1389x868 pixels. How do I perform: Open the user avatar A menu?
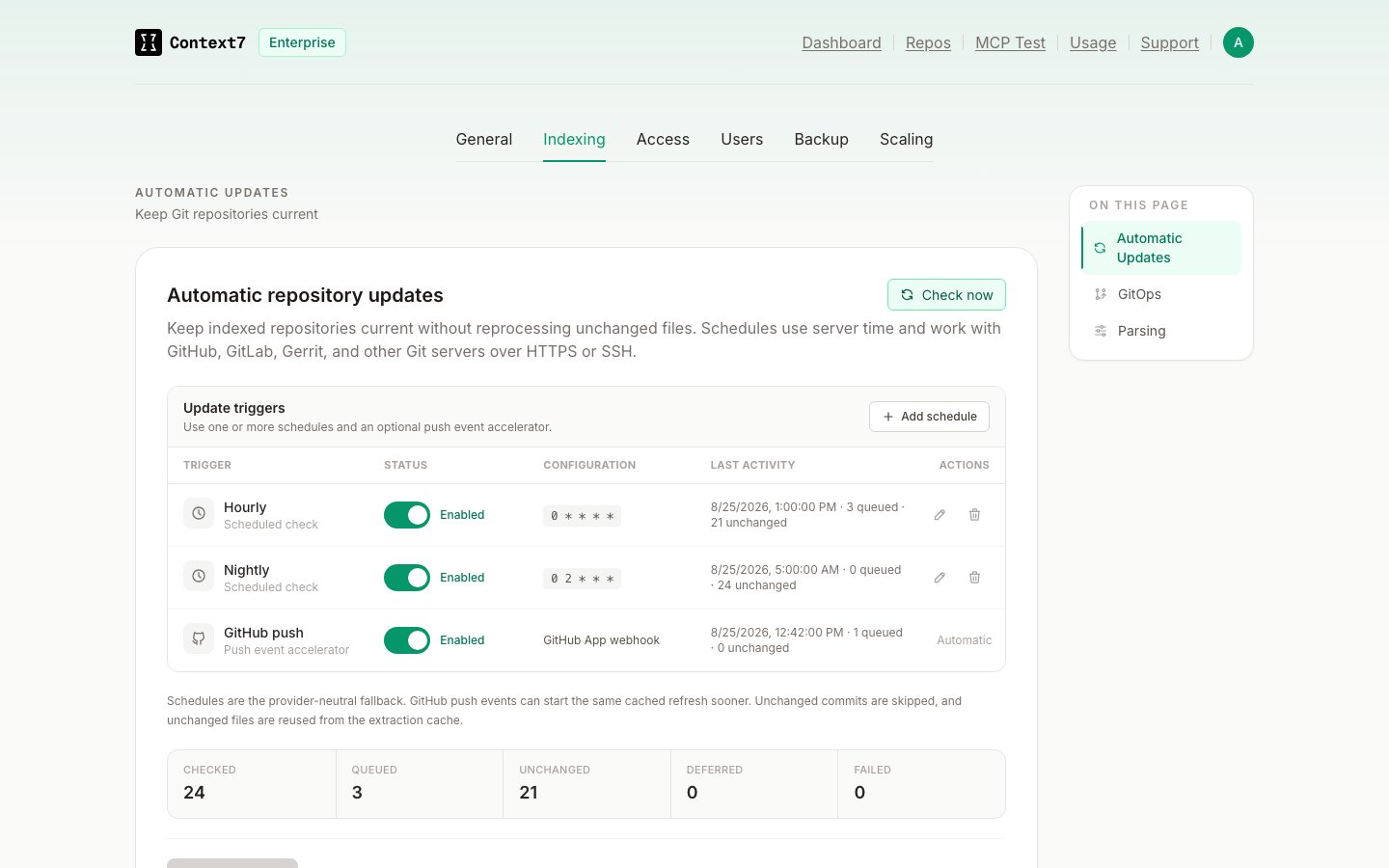click(1239, 42)
